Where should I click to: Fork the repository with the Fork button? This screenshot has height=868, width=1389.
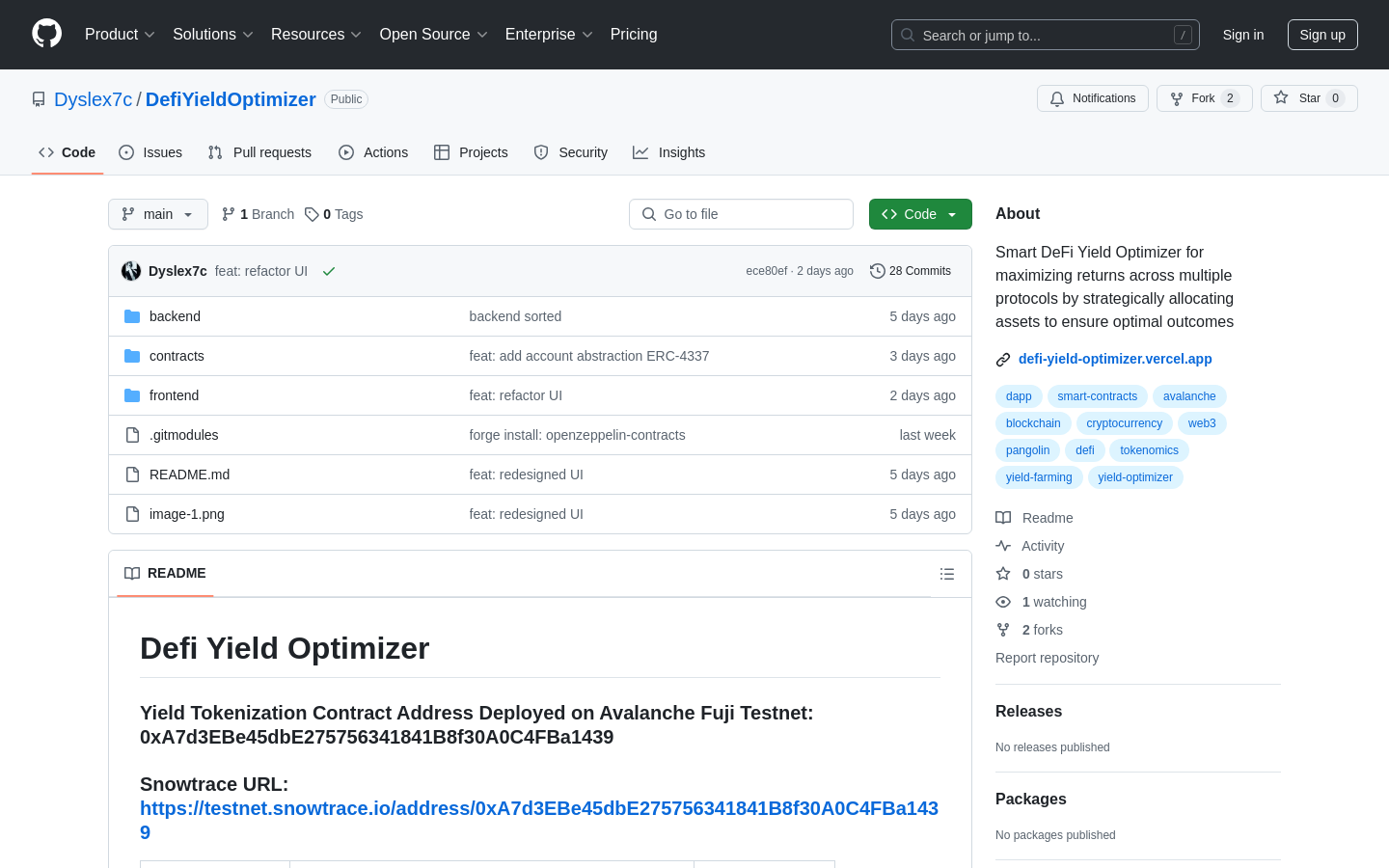[1204, 98]
